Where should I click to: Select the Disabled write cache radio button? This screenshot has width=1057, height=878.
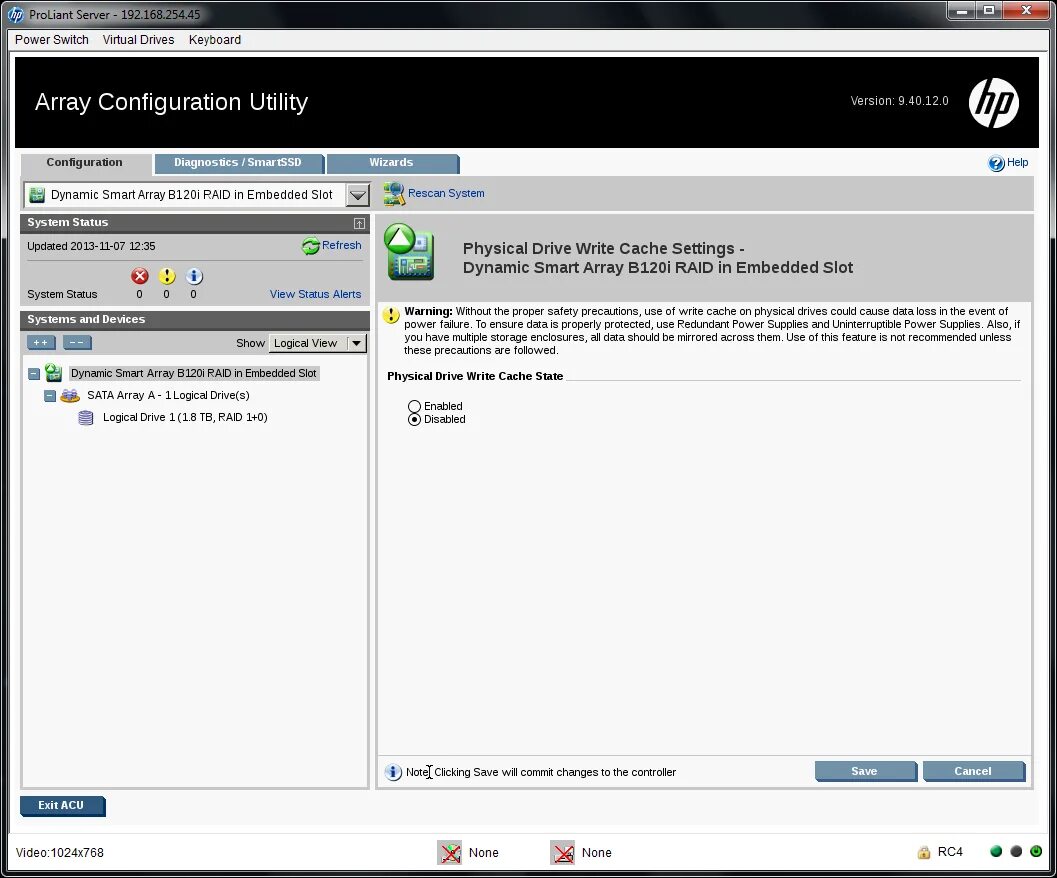pos(415,419)
